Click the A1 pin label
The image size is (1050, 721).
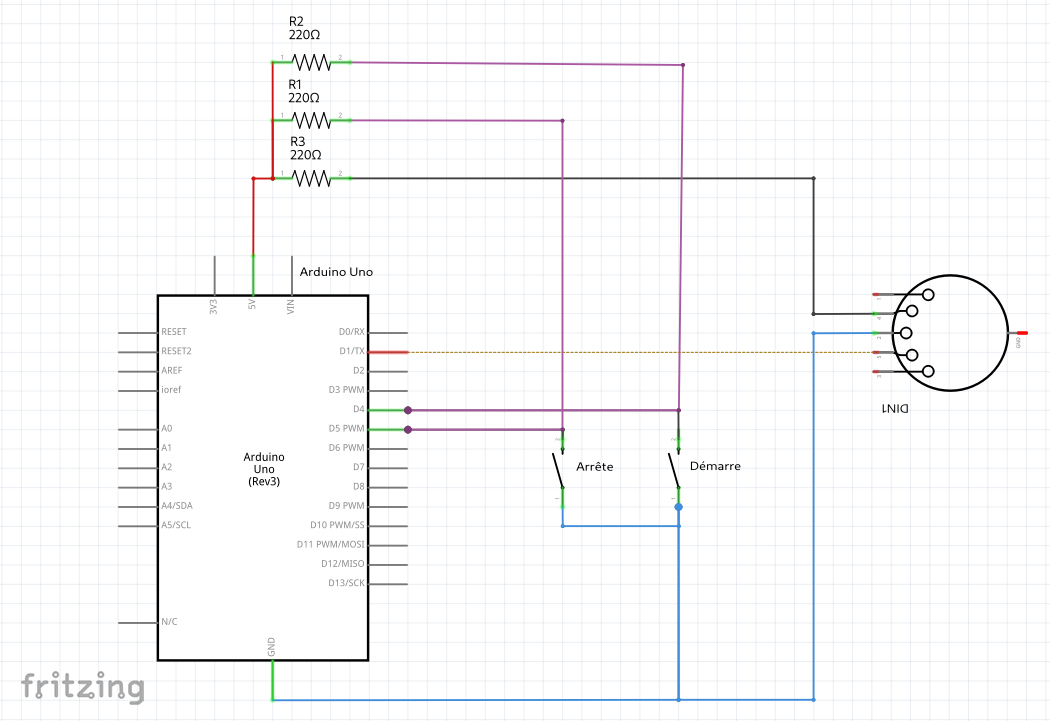click(x=166, y=448)
